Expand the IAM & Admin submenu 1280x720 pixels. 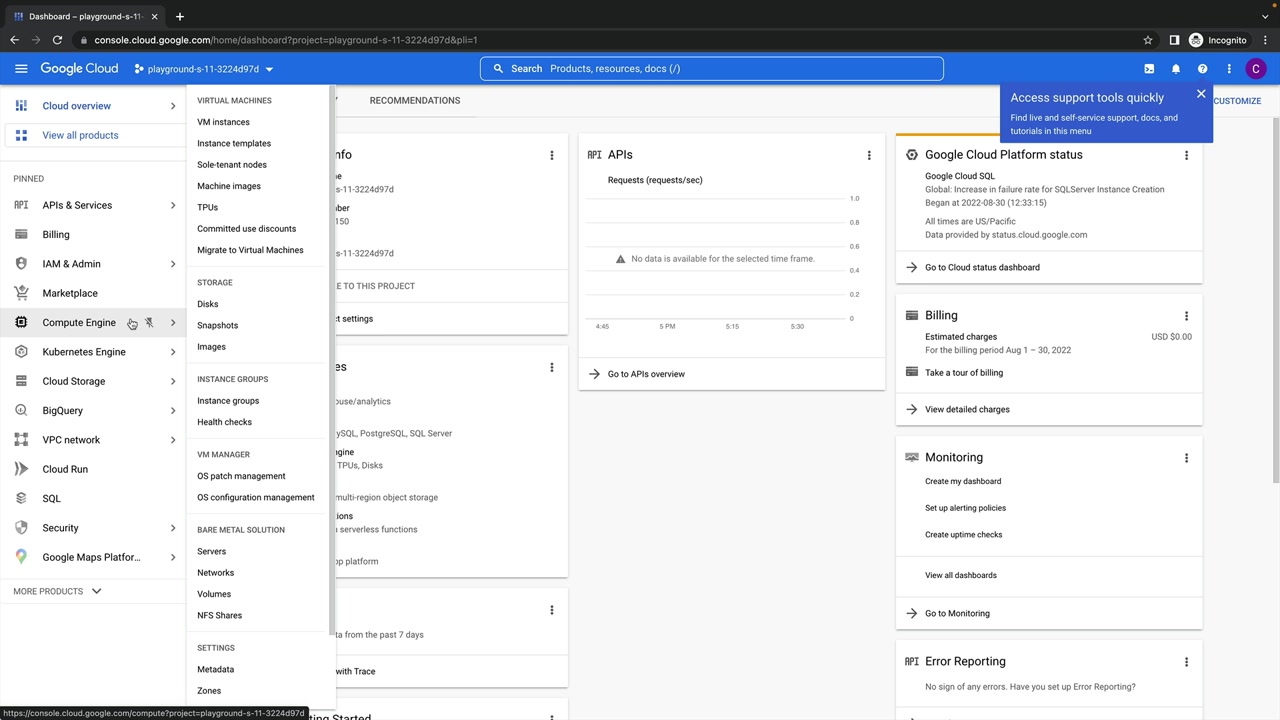[x=173, y=264]
